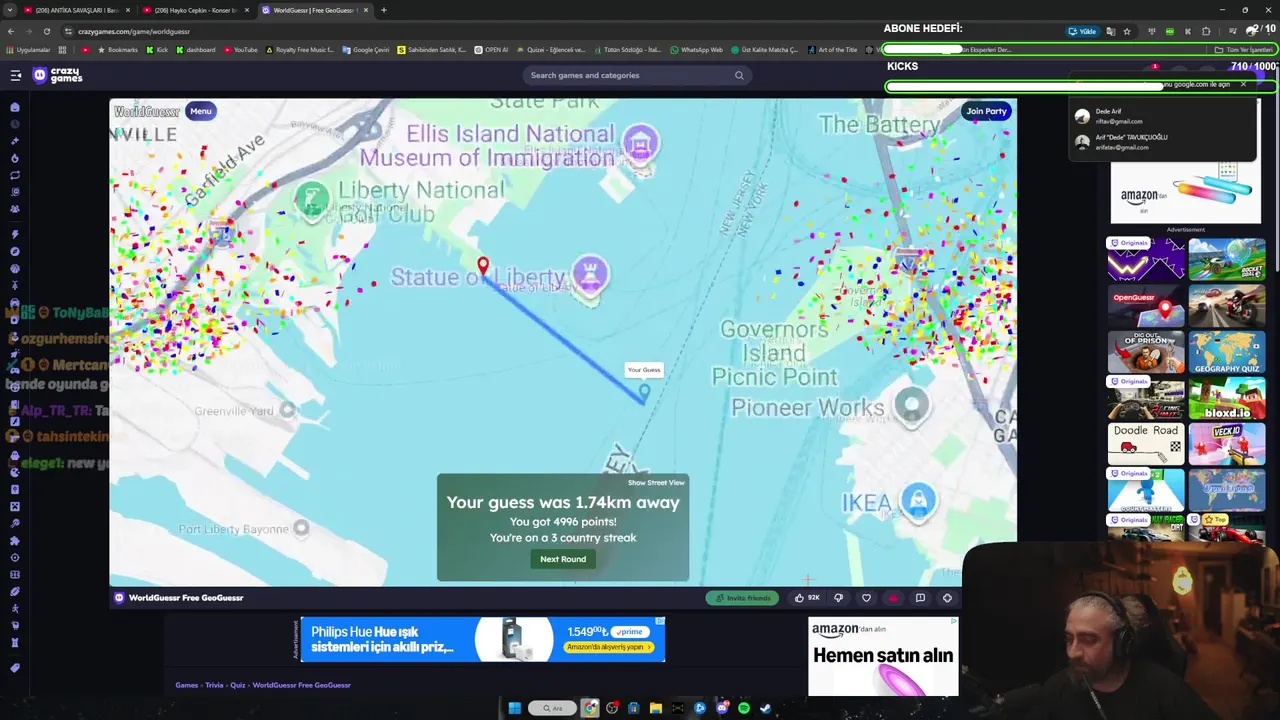Enter fullscreen mode for the game
This screenshot has width=1280, height=720.
point(947,598)
